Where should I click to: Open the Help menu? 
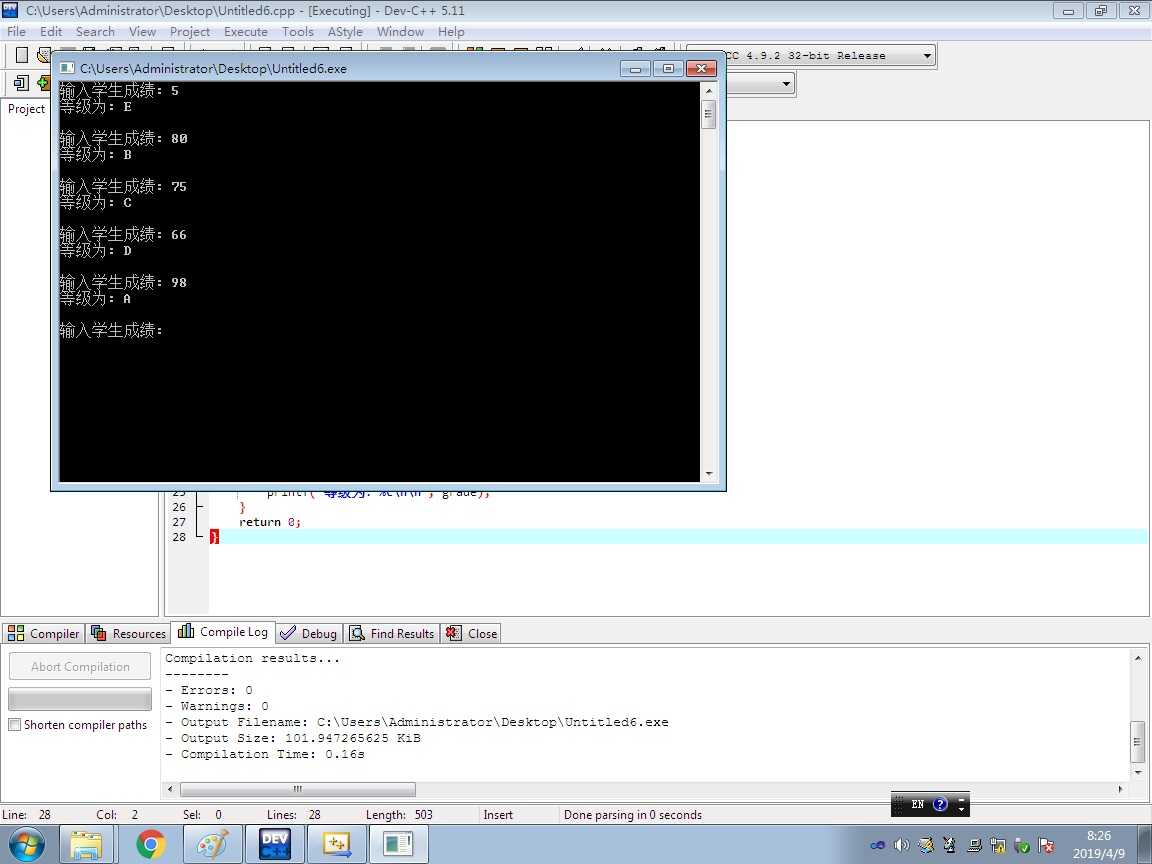pos(451,32)
